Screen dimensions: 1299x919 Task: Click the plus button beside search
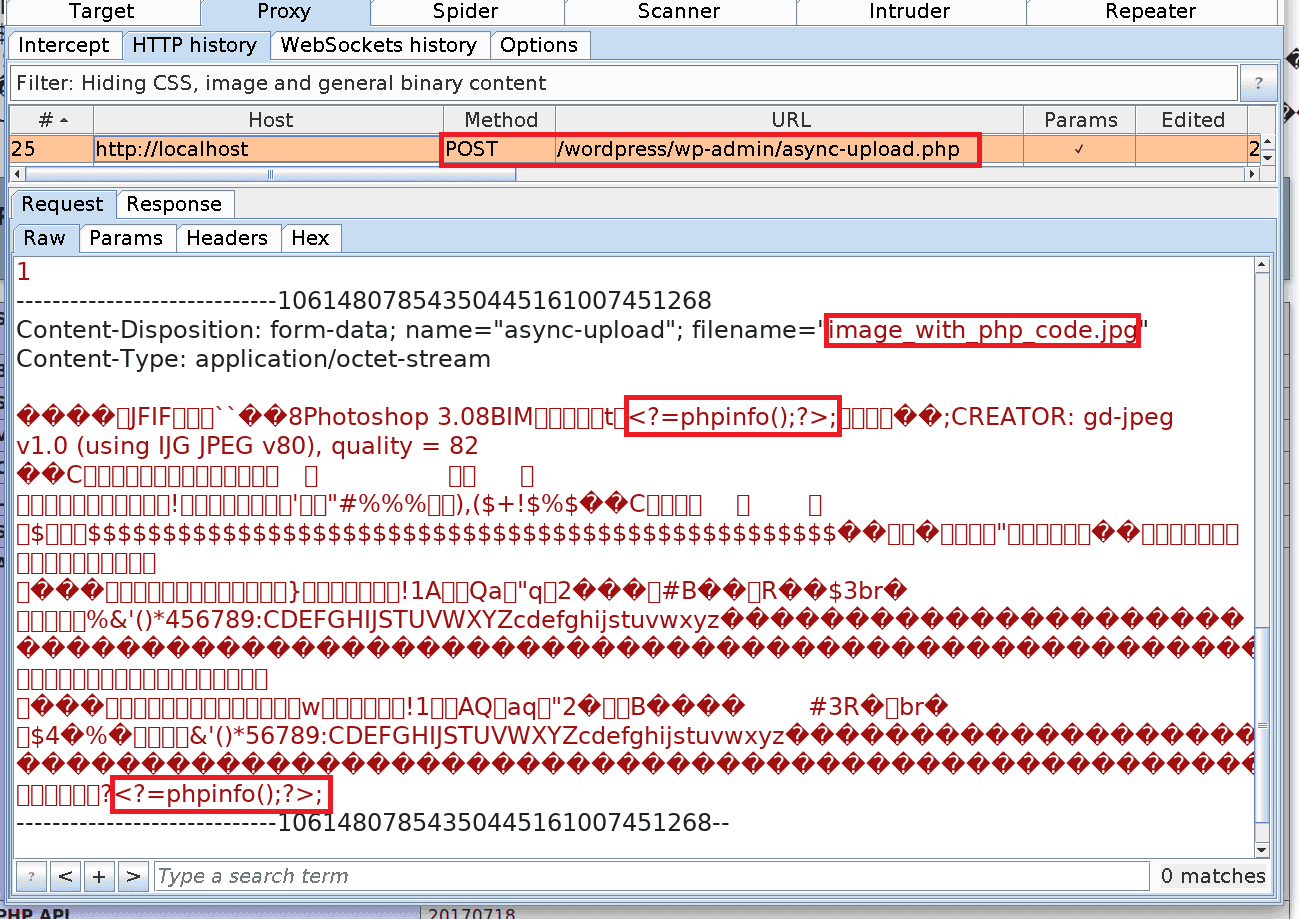point(98,876)
